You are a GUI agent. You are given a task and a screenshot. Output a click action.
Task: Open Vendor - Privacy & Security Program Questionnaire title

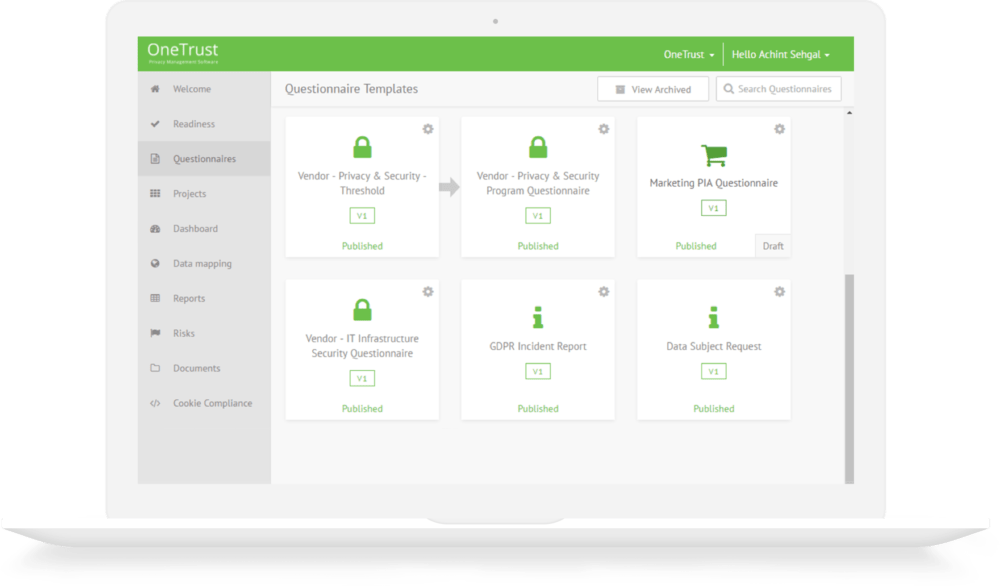coord(538,183)
